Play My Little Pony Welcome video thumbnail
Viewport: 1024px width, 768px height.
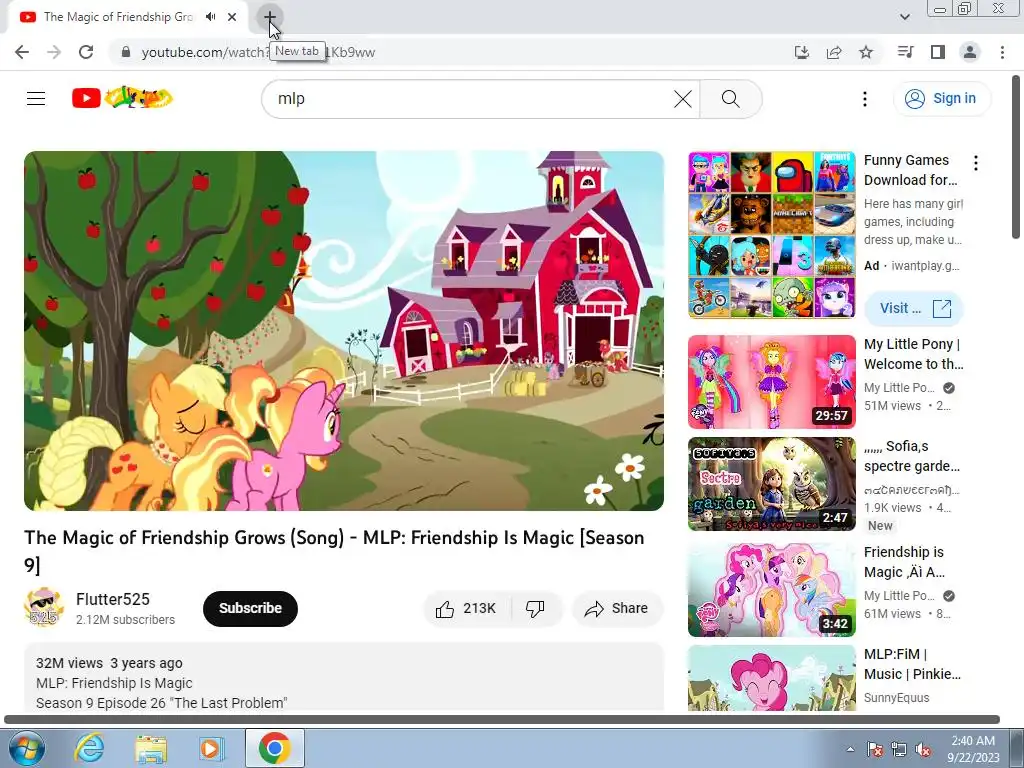click(x=771, y=382)
